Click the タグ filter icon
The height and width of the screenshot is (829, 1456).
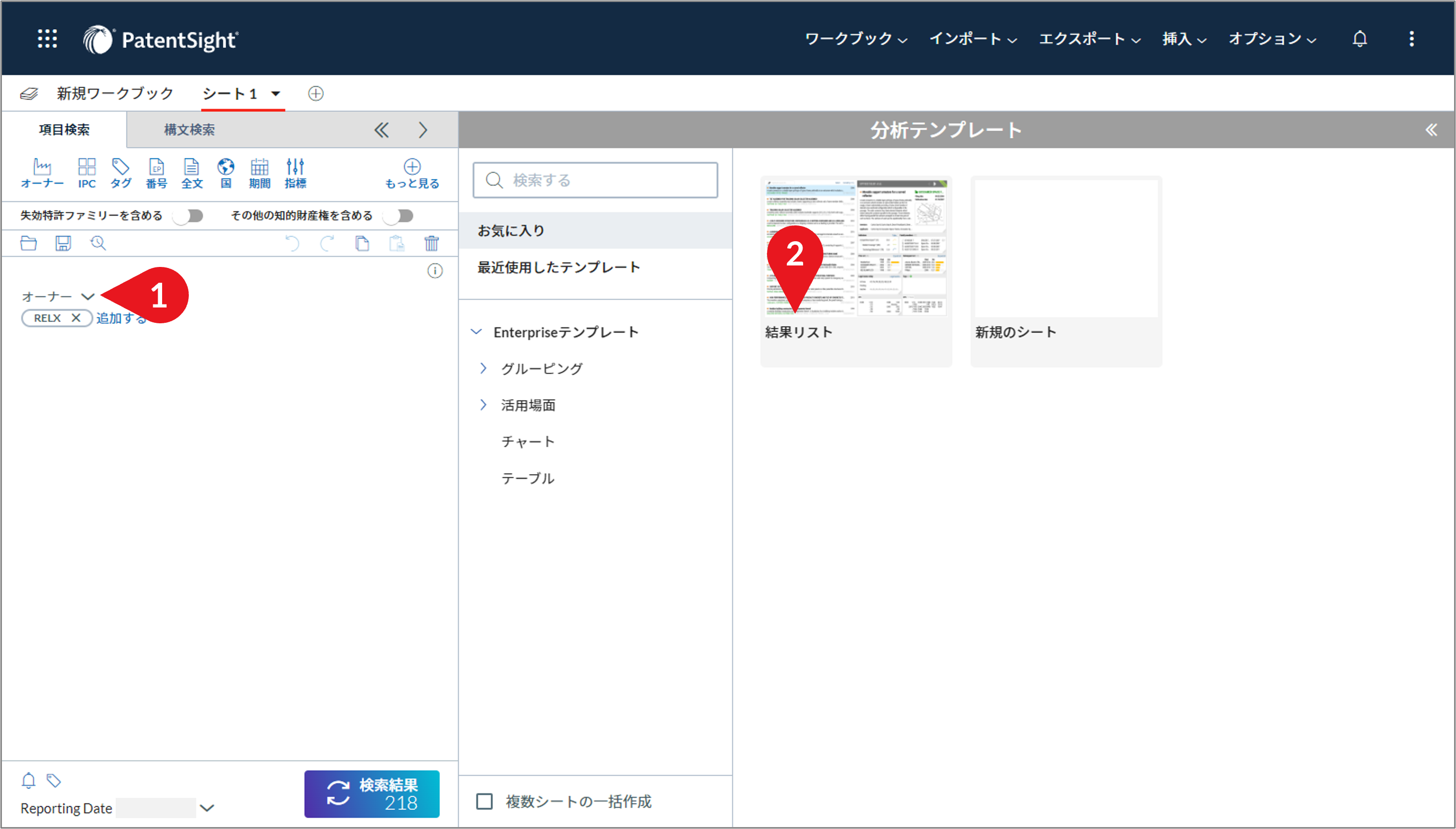click(121, 171)
